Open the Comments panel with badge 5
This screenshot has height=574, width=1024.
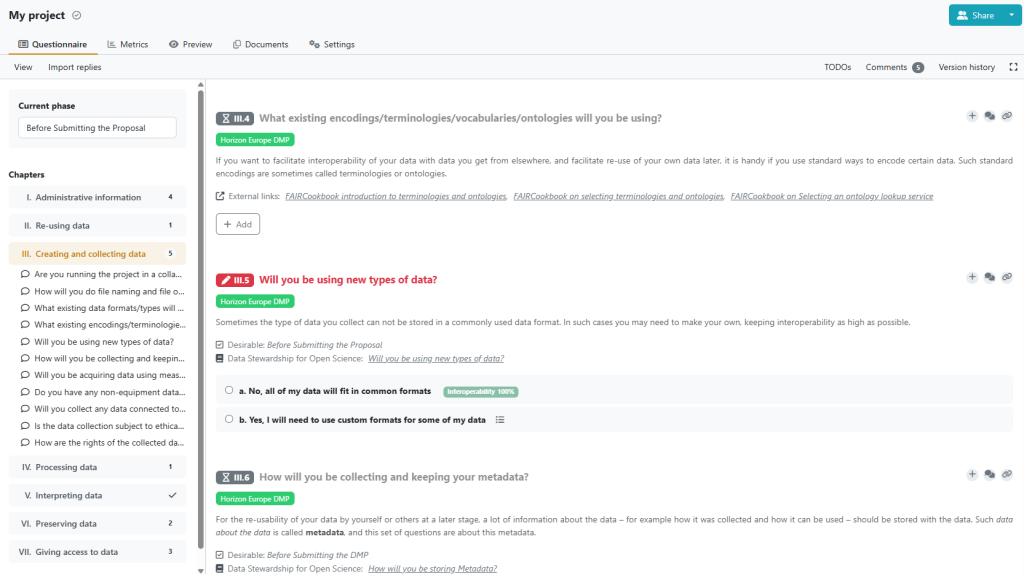tap(894, 67)
